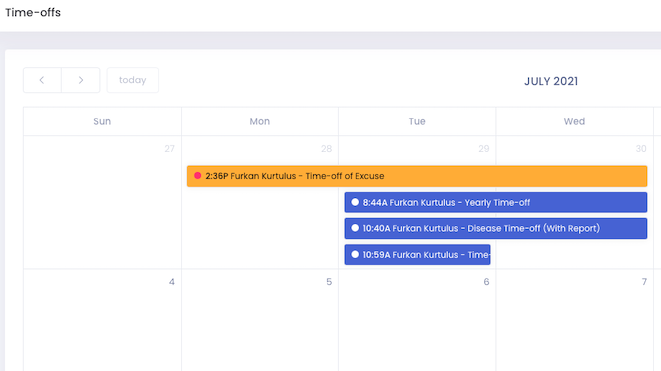Click the today button

click(133, 80)
